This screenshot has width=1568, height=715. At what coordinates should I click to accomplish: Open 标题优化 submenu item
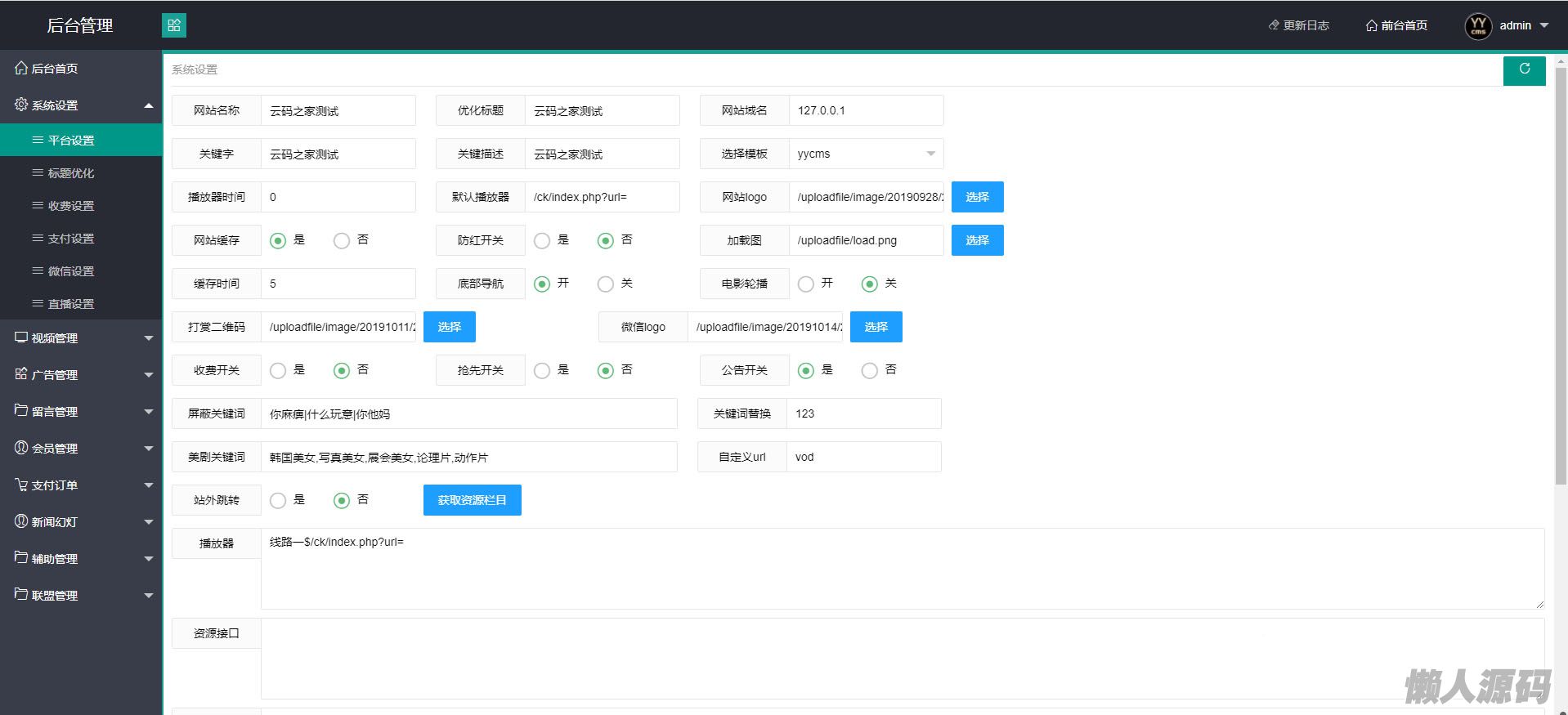point(71,173)
